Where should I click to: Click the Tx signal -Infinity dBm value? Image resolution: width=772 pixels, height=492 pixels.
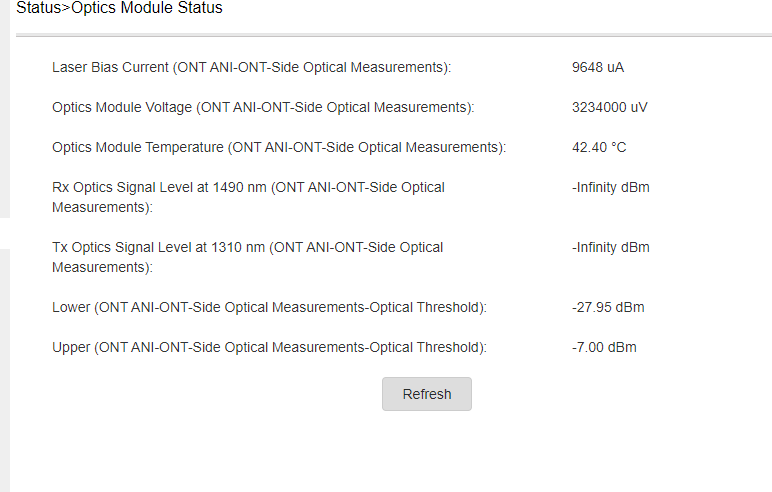[x=610, y=247]
